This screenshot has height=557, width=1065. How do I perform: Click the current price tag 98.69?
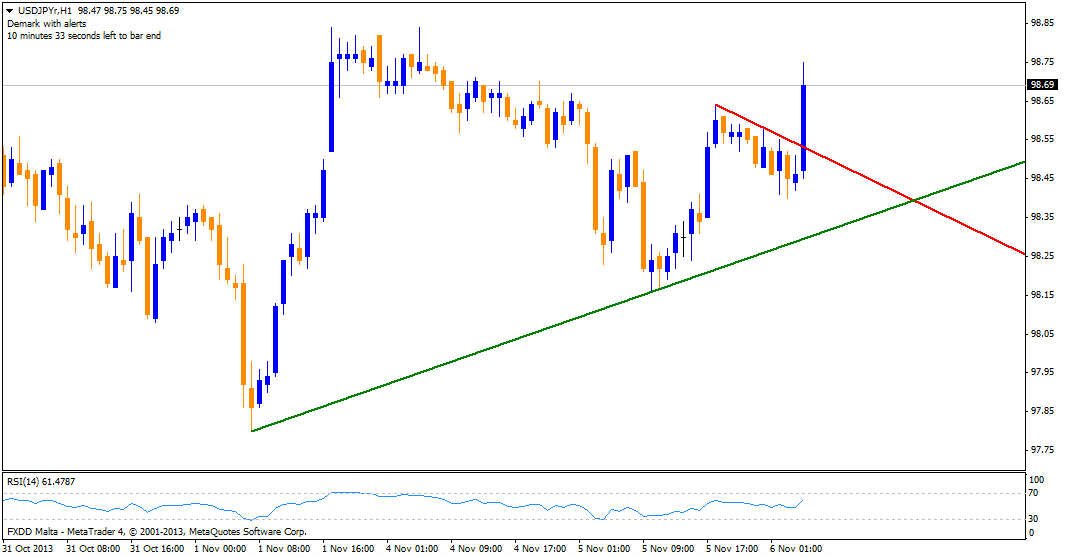[x=1042, y=85]
